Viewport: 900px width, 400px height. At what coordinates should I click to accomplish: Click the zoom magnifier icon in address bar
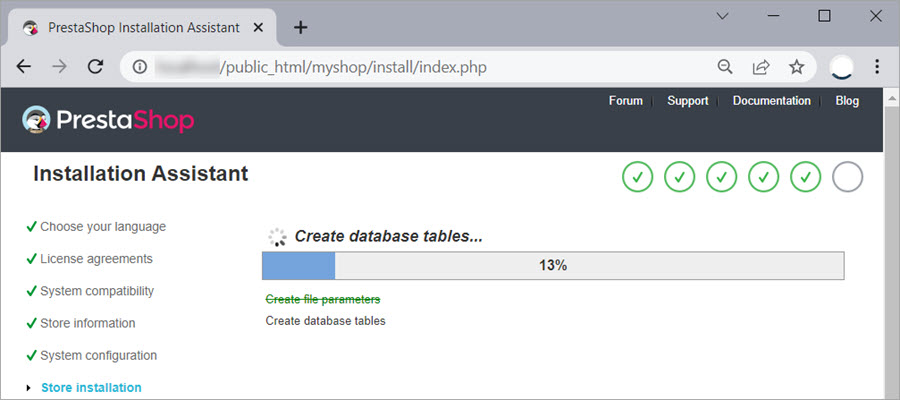click(726, 67)
